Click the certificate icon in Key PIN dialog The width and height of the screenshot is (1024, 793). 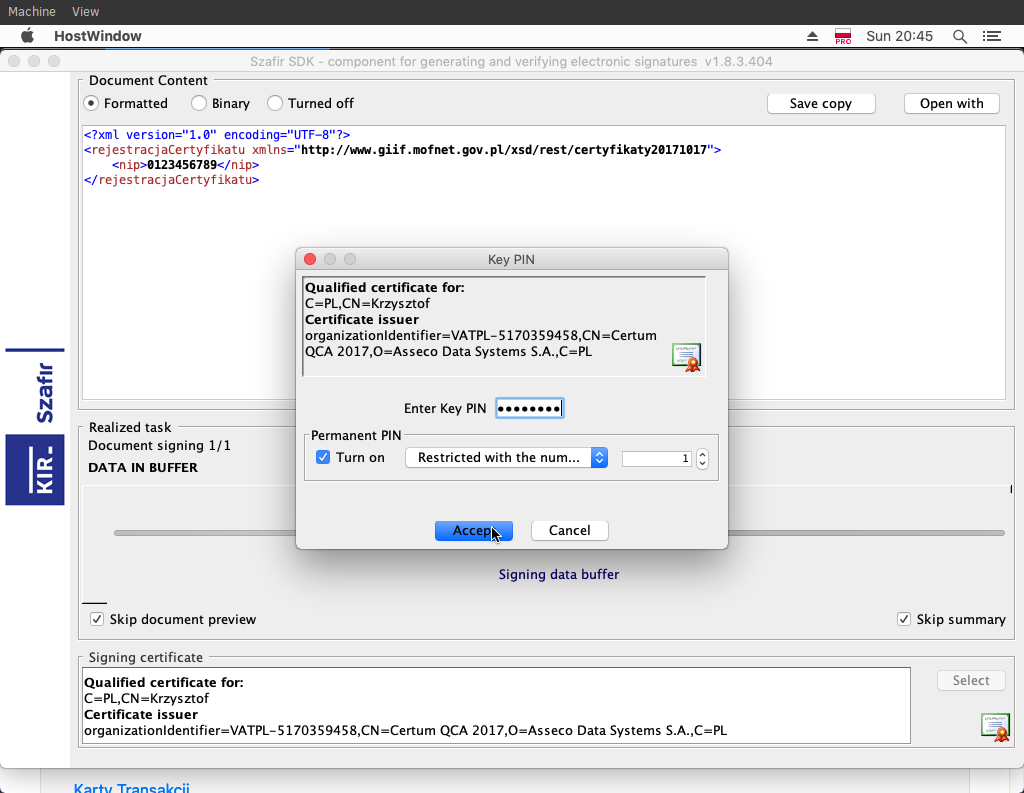686,357
